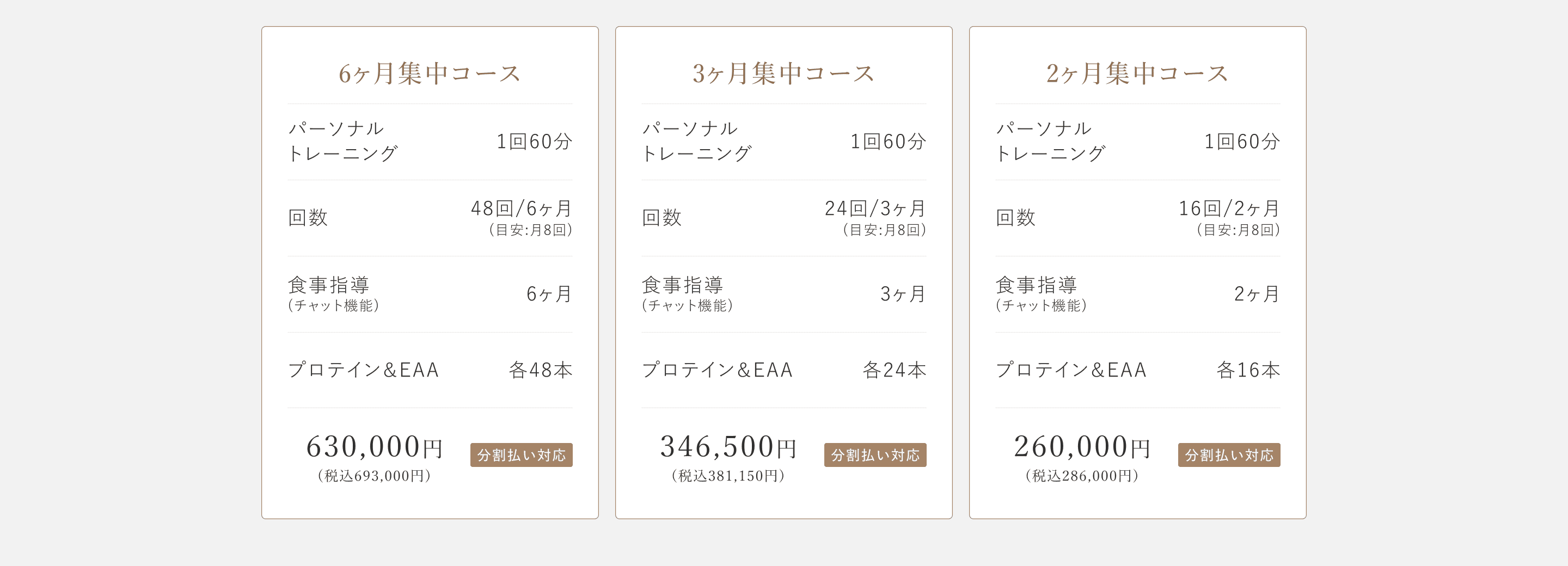Click the 3ヶ月集中コース card heading

click(x=783, y=73)
